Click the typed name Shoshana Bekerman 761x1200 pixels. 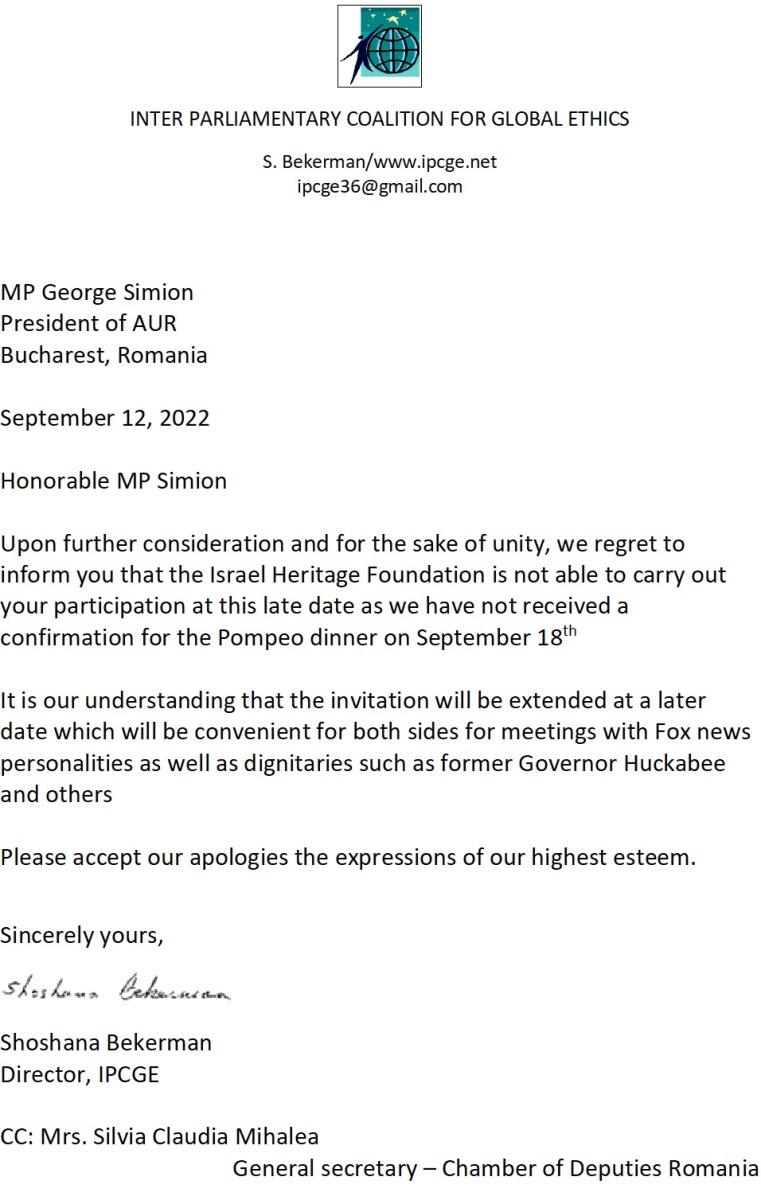106,1043
